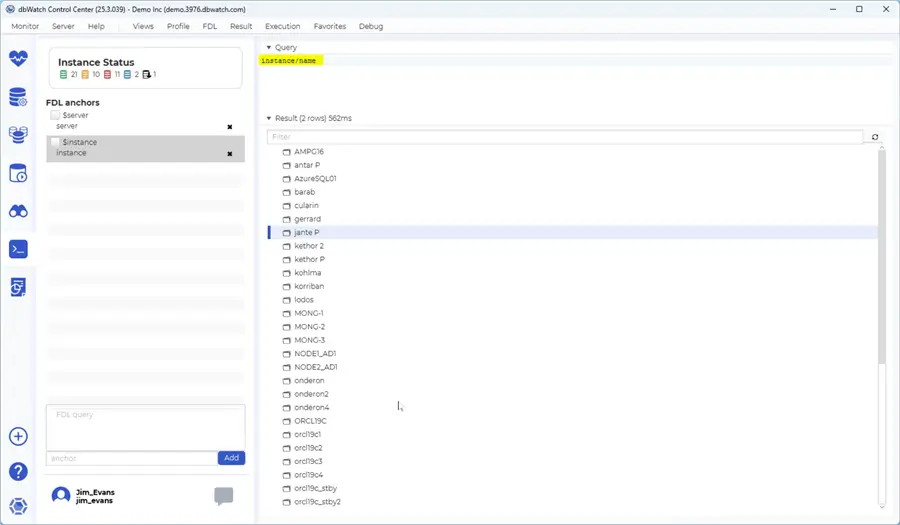Select the jante P row
Viewport: 900px width, 525px height.
(x=573, y=232)
